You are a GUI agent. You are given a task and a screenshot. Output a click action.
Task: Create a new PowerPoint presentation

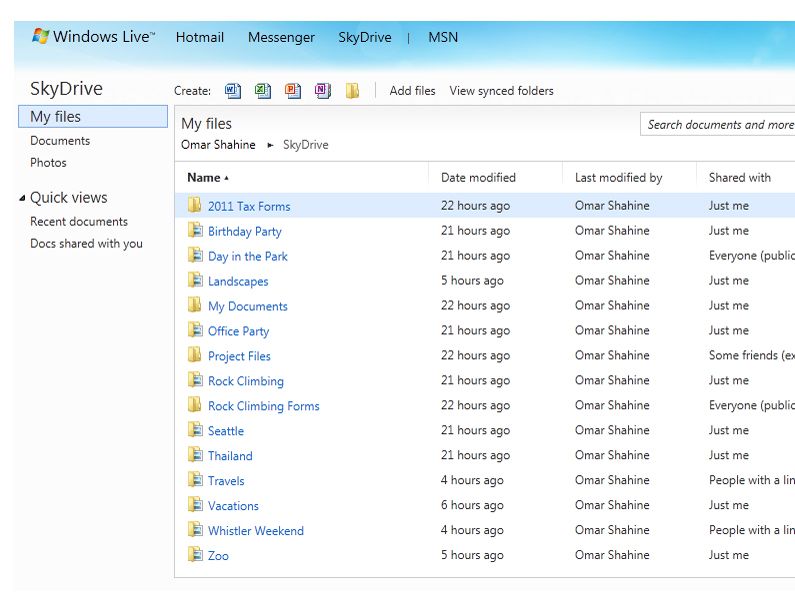[293, 91]
